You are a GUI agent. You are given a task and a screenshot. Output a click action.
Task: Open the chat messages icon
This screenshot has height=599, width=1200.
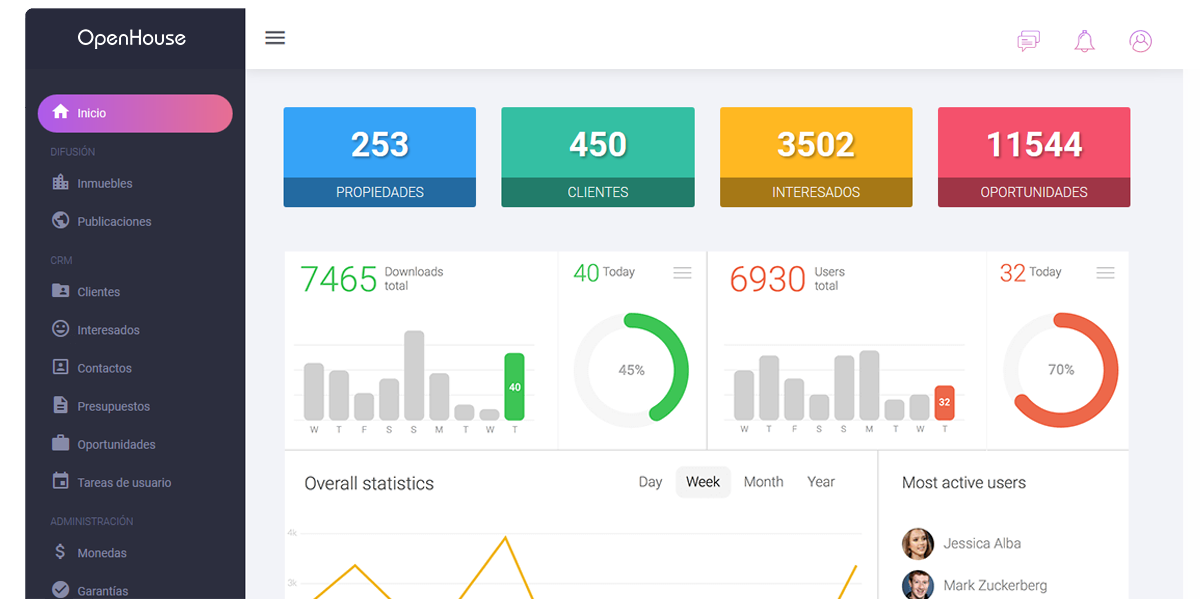(1028, 41)
